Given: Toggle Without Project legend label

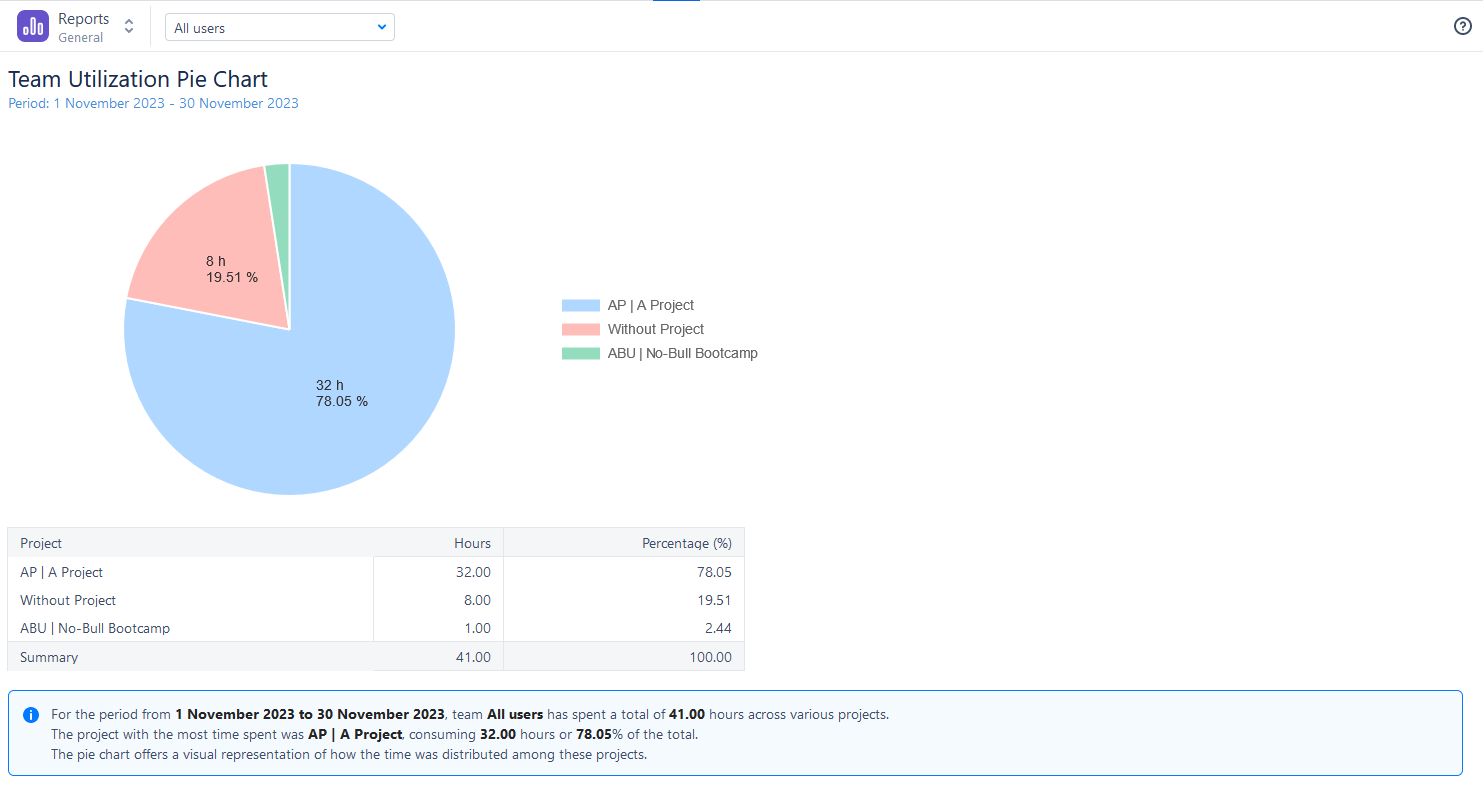Looking at the screenshot, I should 656,329.
